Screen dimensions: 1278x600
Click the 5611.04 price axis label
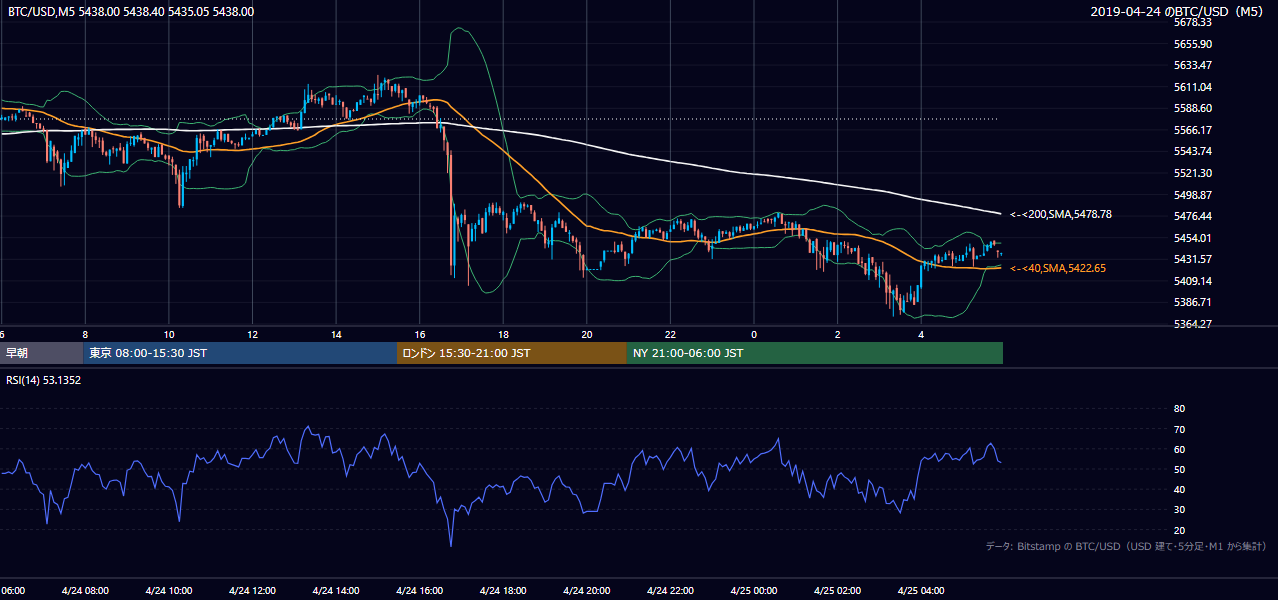point(1193,87)
